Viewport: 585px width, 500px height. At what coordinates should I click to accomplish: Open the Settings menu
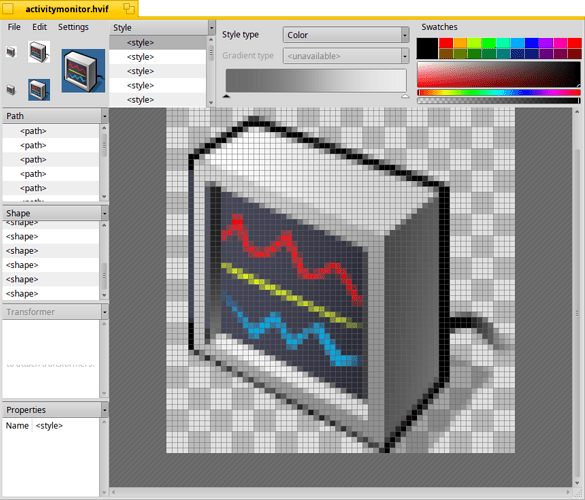[x=73, y=27]
